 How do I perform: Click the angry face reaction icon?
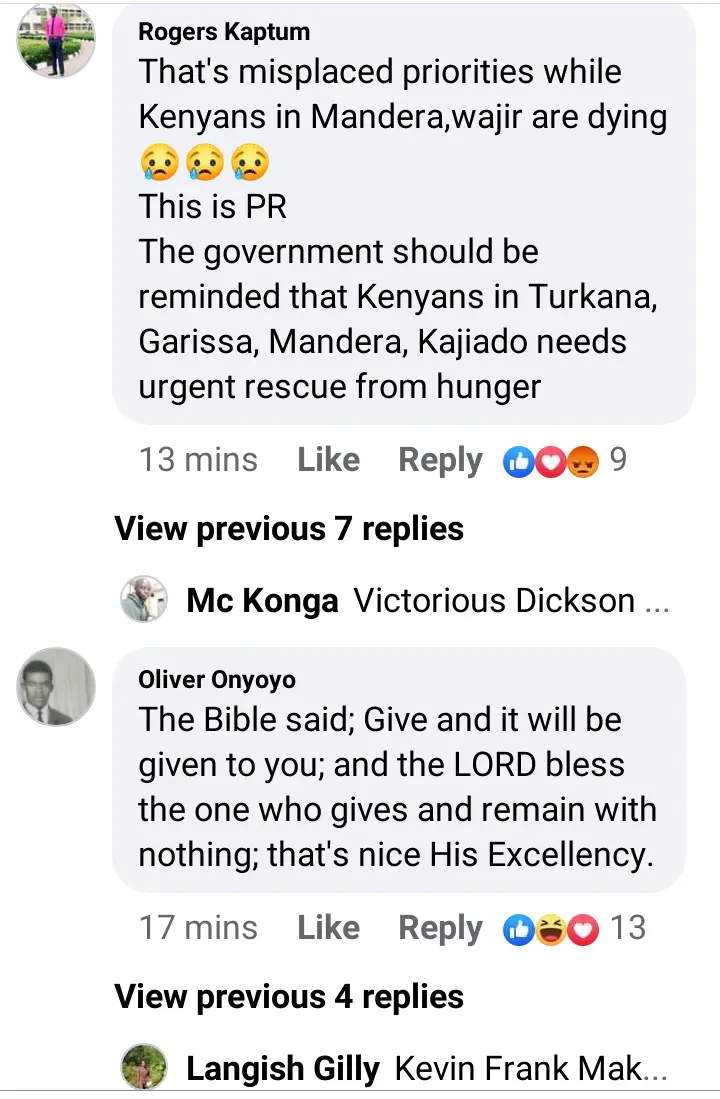point(583,462)
